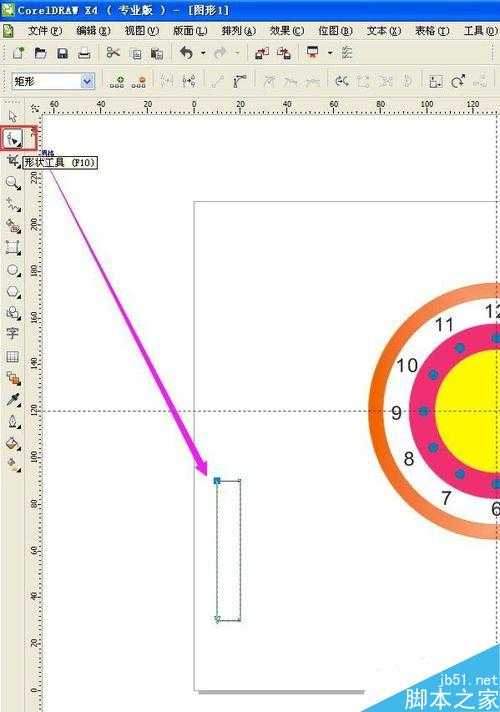Open the 文件(F) menu
500x712 pixels.
[45, 31]
